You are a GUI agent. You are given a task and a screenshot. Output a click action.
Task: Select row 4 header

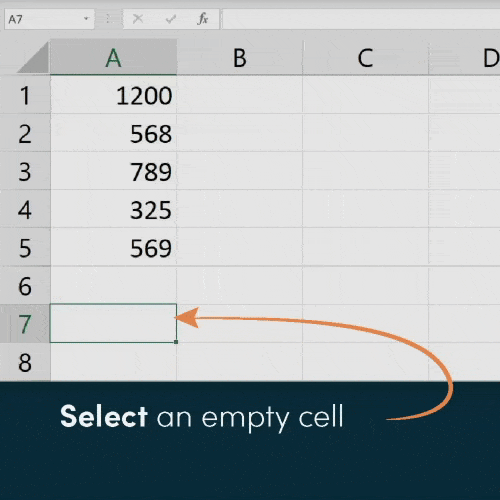click(25, 209)
